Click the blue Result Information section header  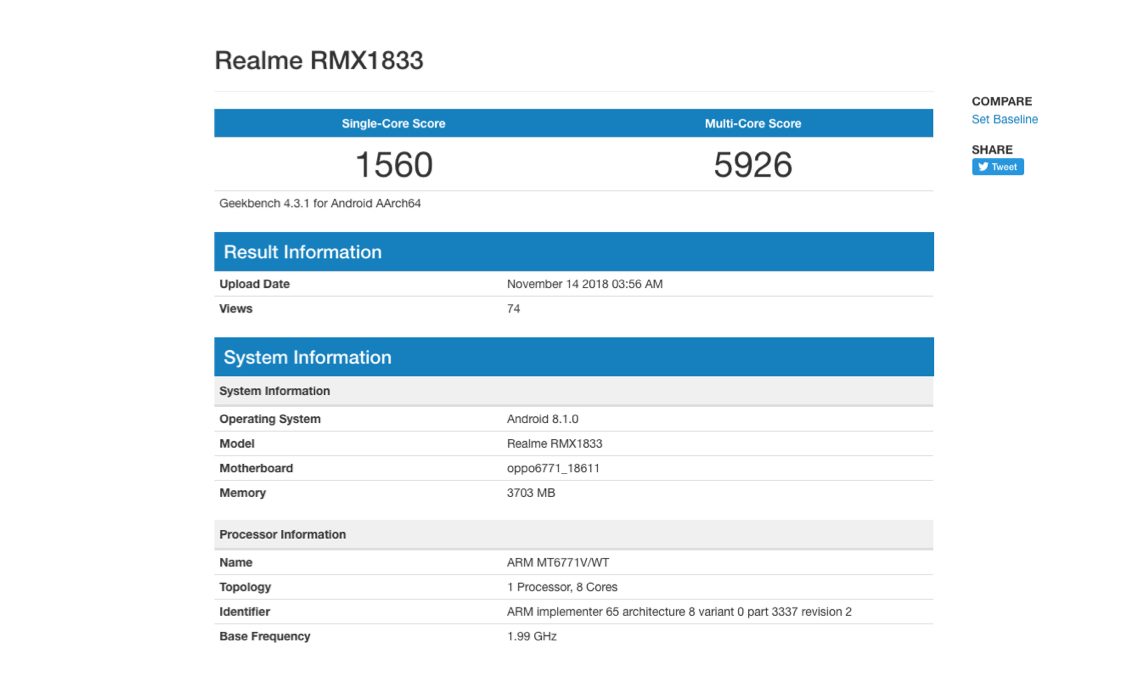coord(573,252)
